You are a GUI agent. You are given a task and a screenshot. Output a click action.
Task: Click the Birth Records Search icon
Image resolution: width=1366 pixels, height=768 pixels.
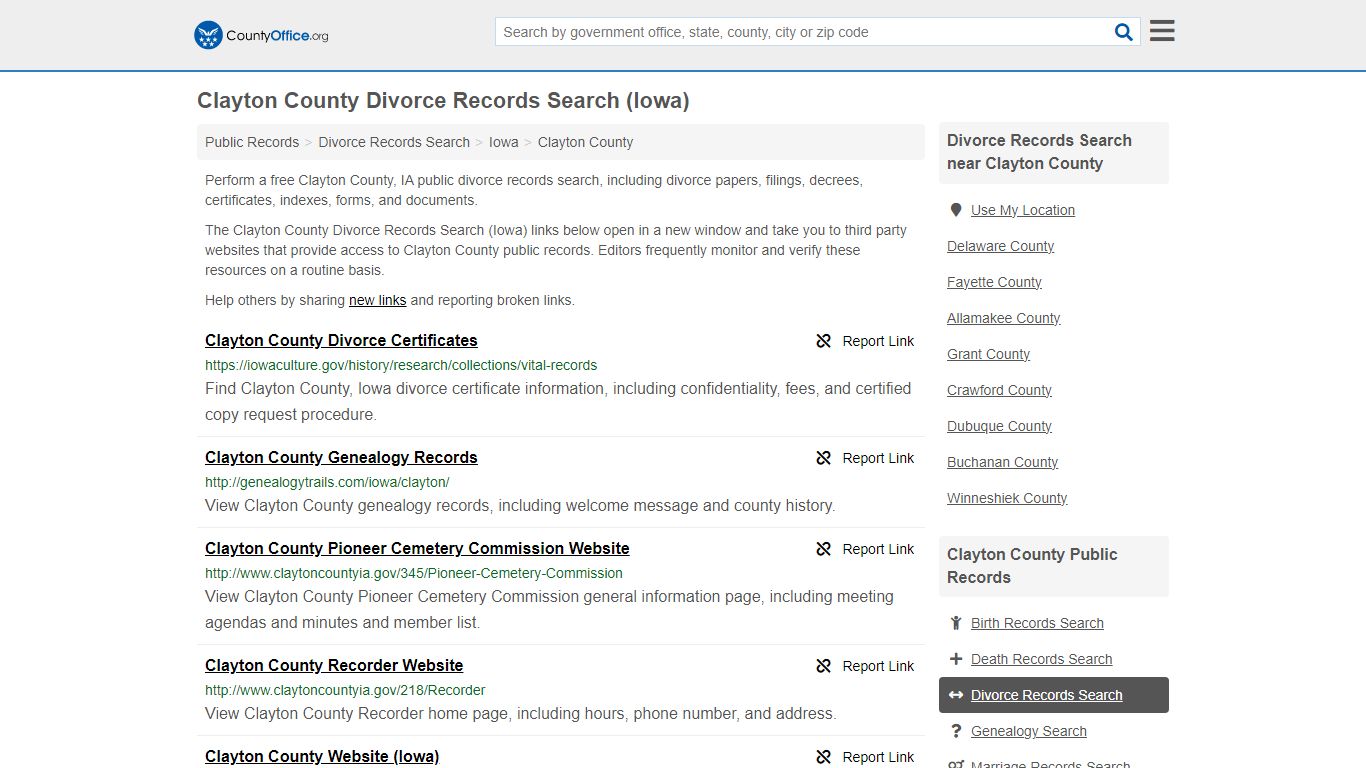(x=956, y=623)
